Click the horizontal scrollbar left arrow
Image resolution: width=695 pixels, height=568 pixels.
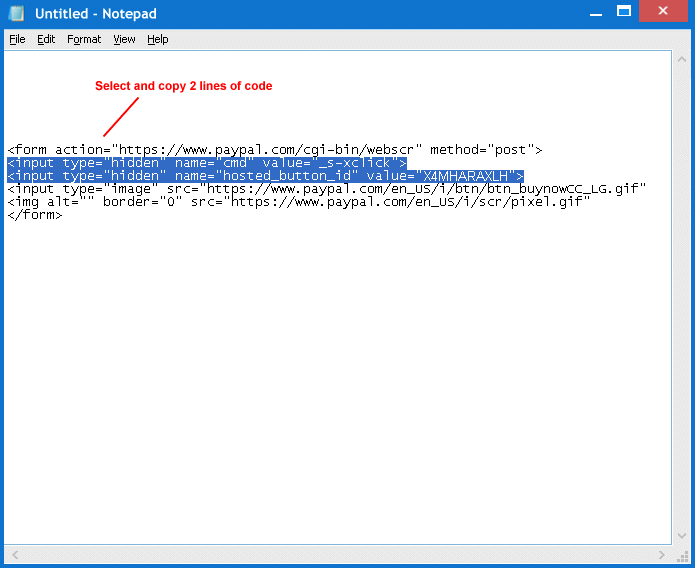pyautogui.click(x=15, y=555)
